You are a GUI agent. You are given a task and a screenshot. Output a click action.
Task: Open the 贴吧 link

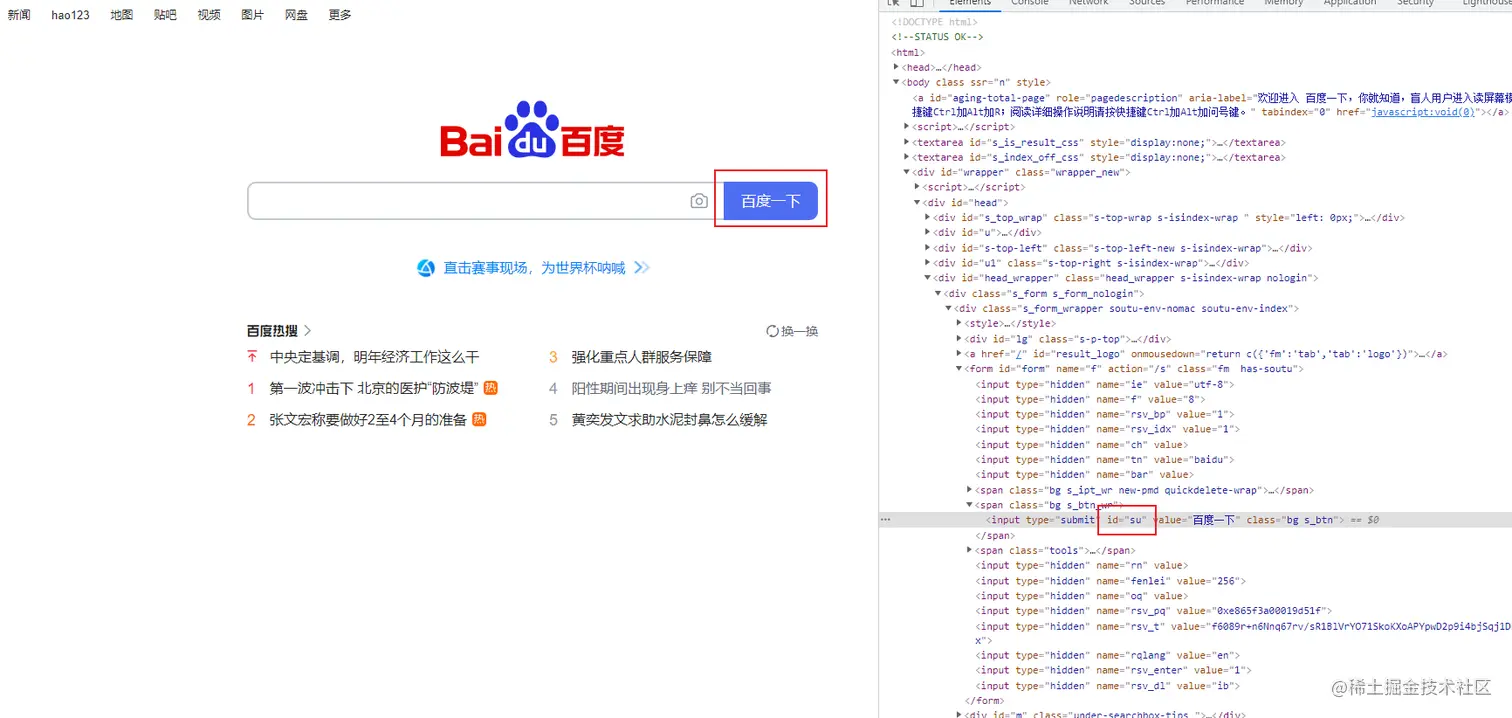(x=166, y=15)
